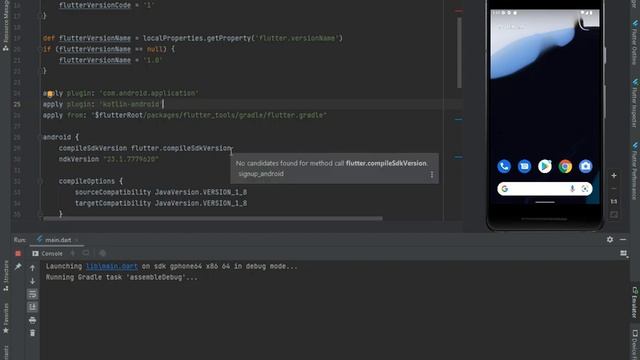Click the 'def flutterVersionName' line

(193, 38)
